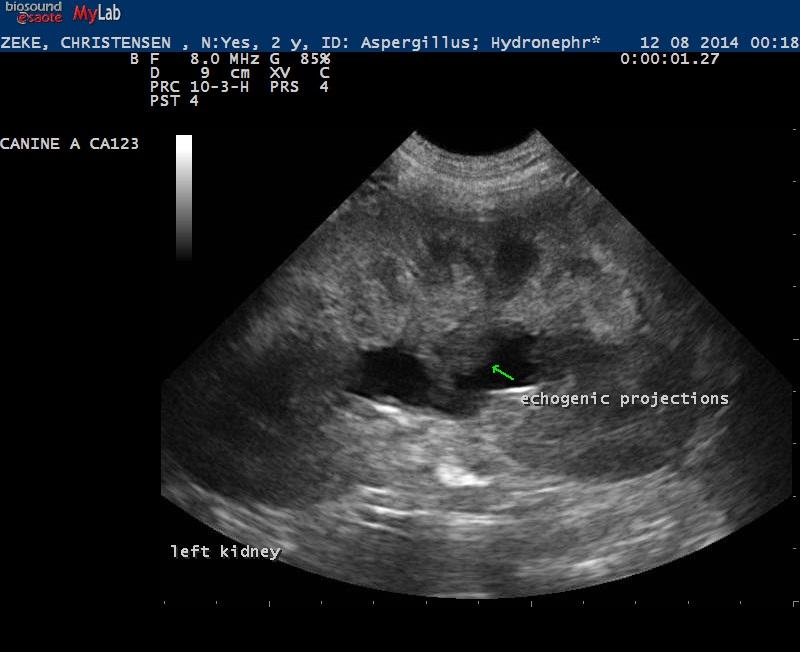Click the PST 4 parameter
Viewport: 800px width, 652px height.
pyautogui.click(x=174, y=101)
